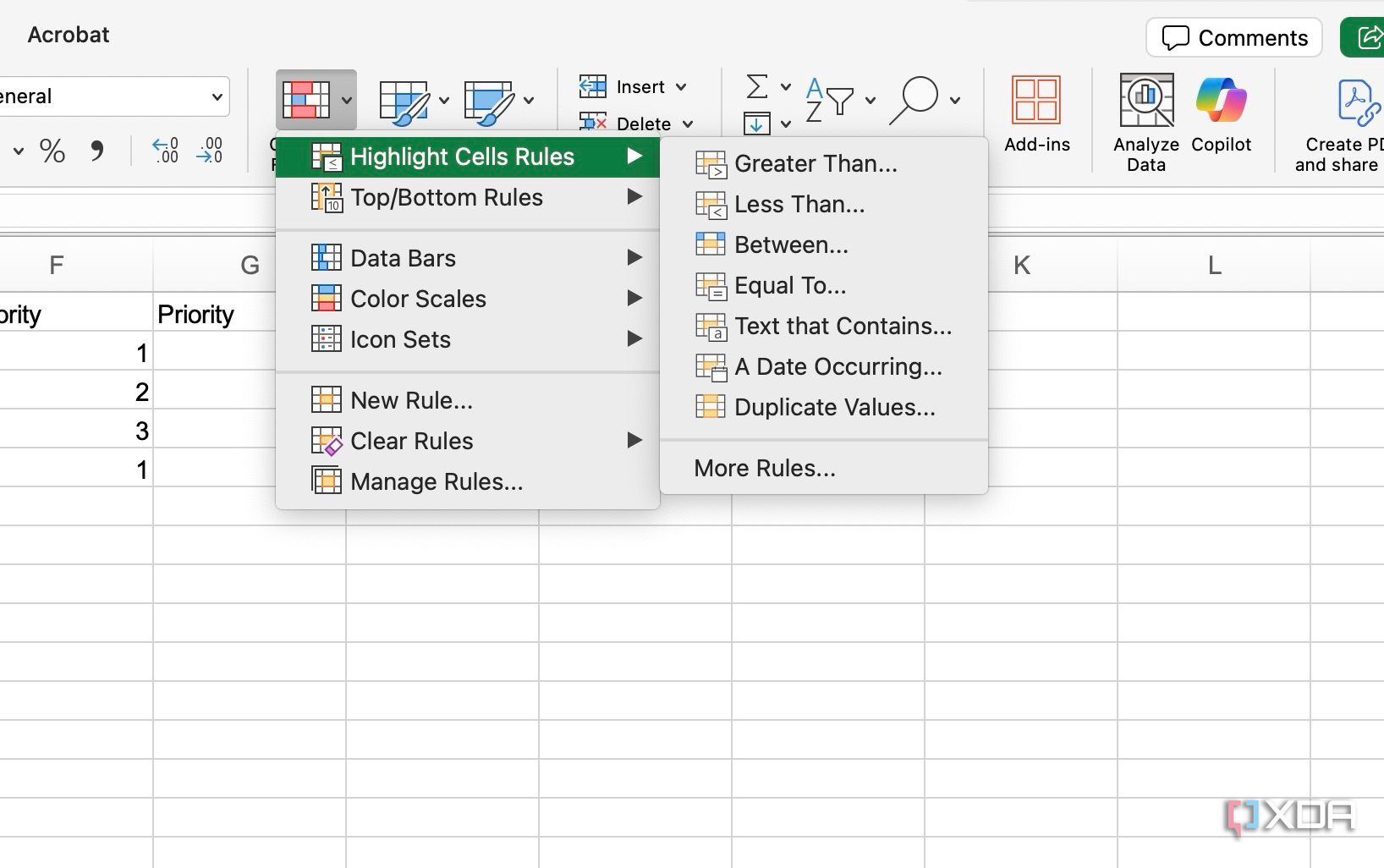The width and height of the screenshot is (1384, 868).
Task: Click the Cell Styles icon
Action: [489, 102]
